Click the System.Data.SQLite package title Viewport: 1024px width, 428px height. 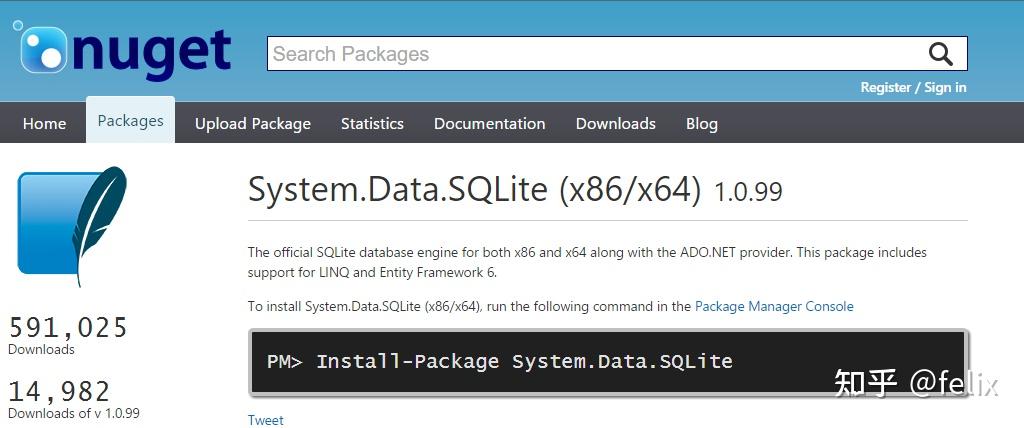click(474, 190)
